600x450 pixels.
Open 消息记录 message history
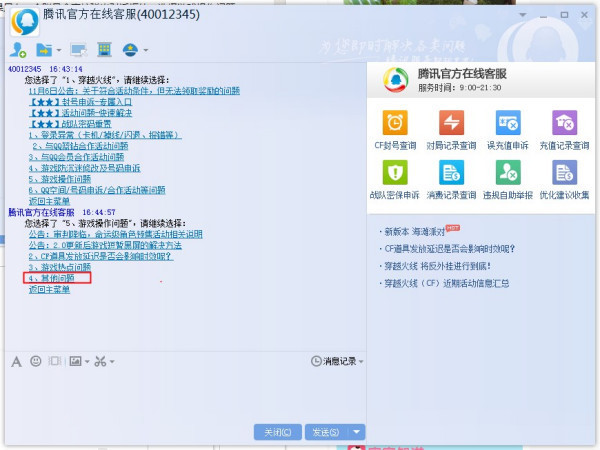tap(337, 361)
